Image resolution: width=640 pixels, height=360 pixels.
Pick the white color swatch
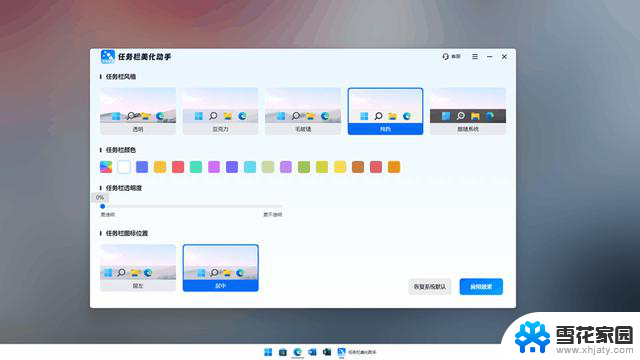tap(124, 167)
